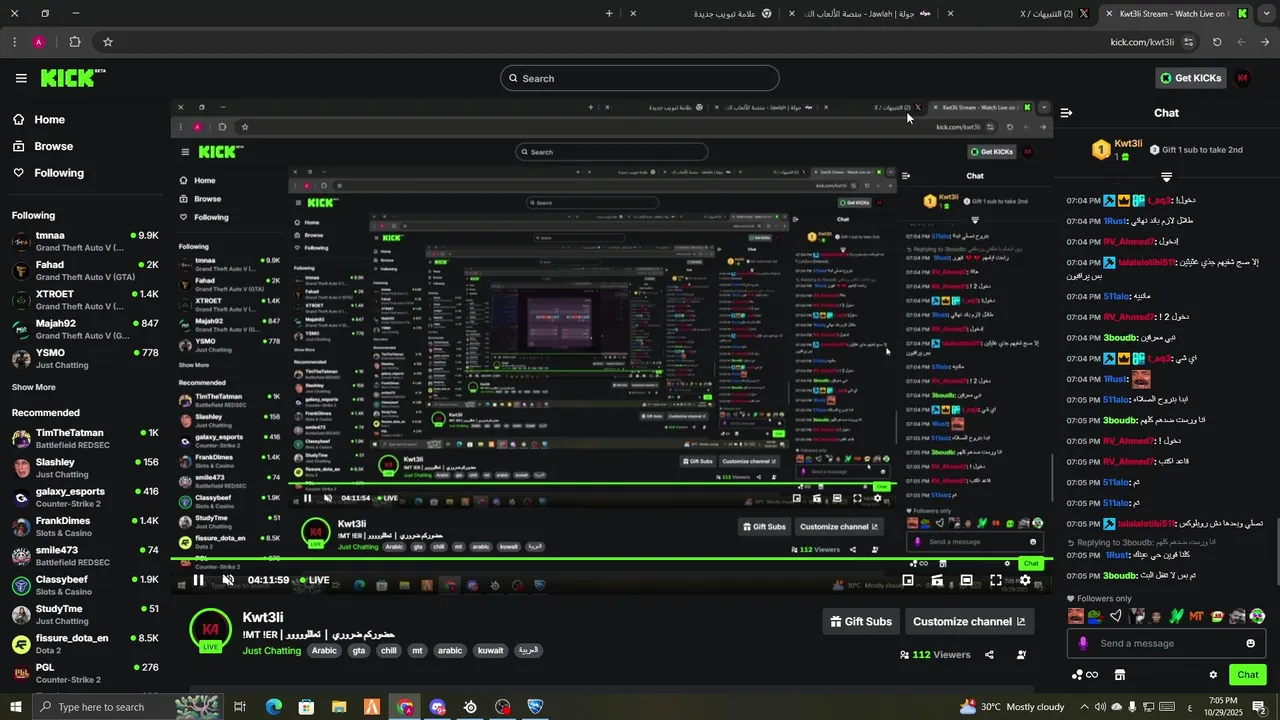The width and height of the screenshot is (1280, 720).
Task: Open Chrome extensions puzzle icon
Action: pos(75,42)
